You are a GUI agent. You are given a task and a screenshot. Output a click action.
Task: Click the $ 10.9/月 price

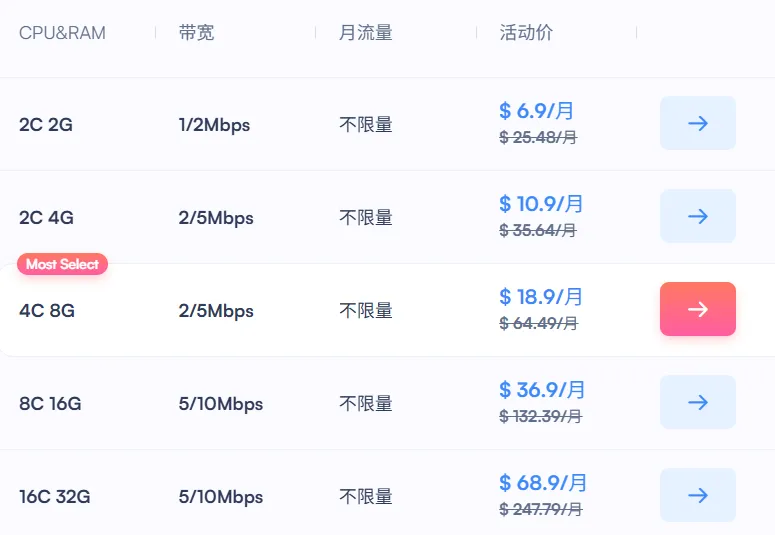(x=541, y=204)
